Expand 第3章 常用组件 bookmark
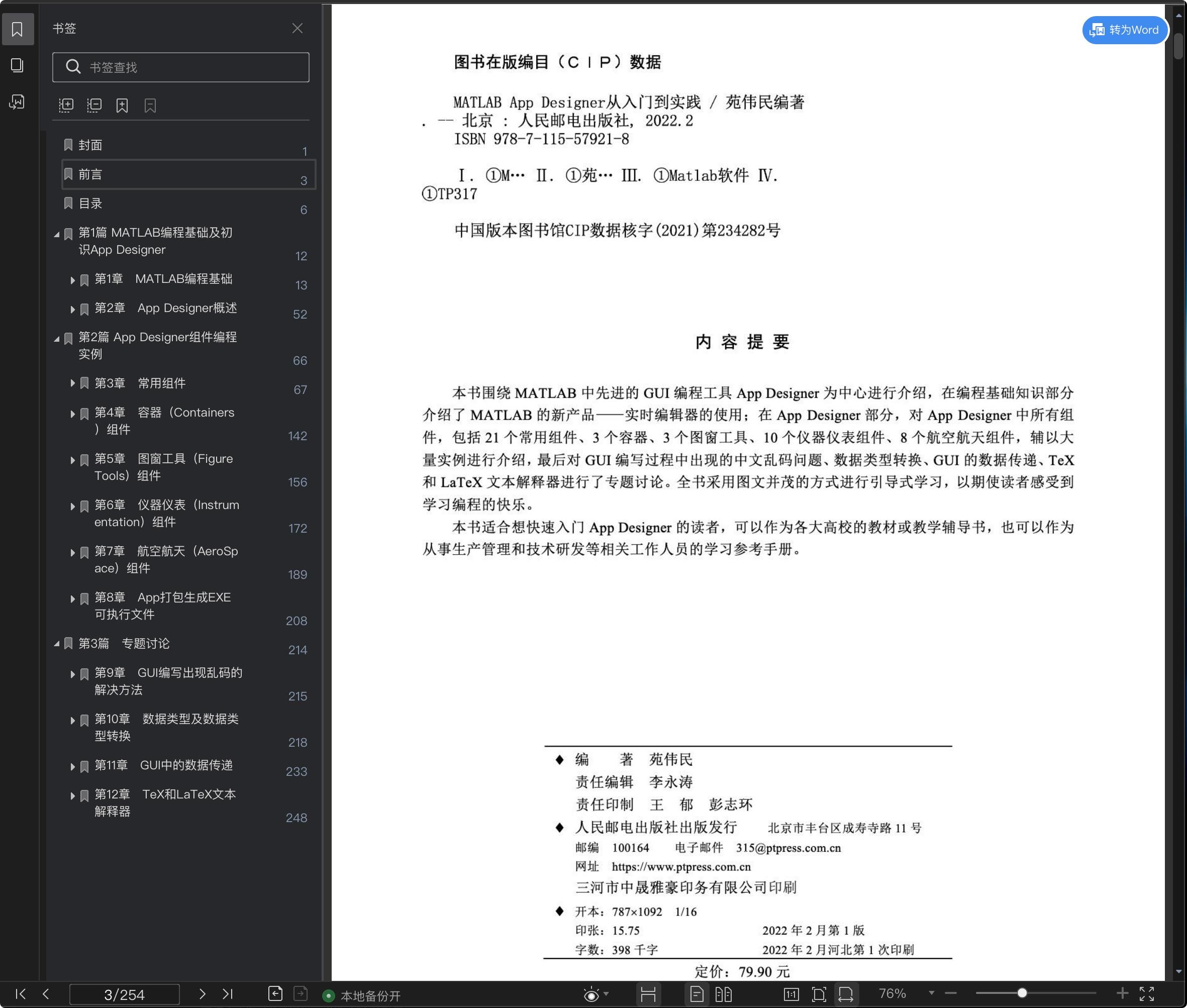Viewport: 1187px width, 1008px height. pos(72,383)
